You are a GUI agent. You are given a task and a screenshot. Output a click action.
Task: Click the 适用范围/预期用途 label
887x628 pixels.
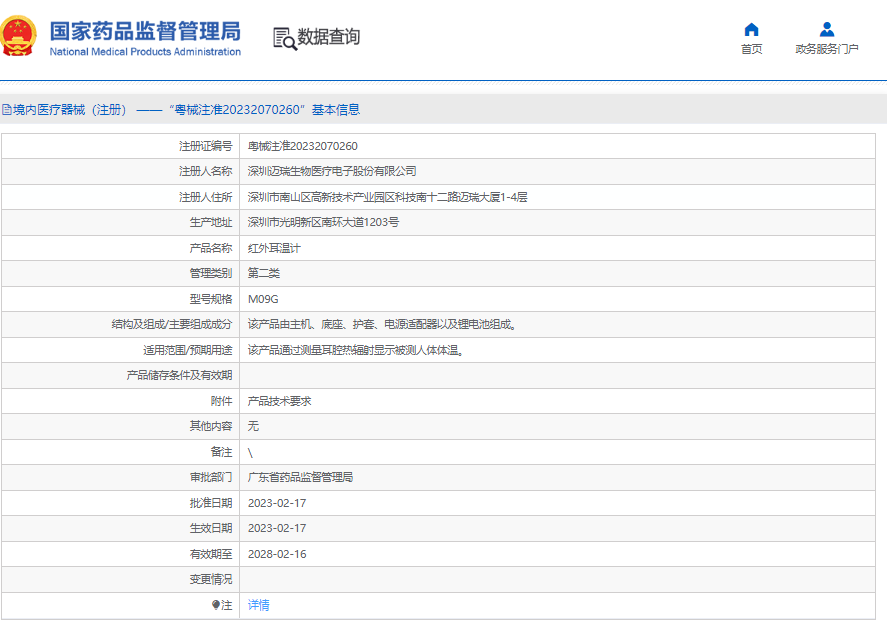point(188,350)
